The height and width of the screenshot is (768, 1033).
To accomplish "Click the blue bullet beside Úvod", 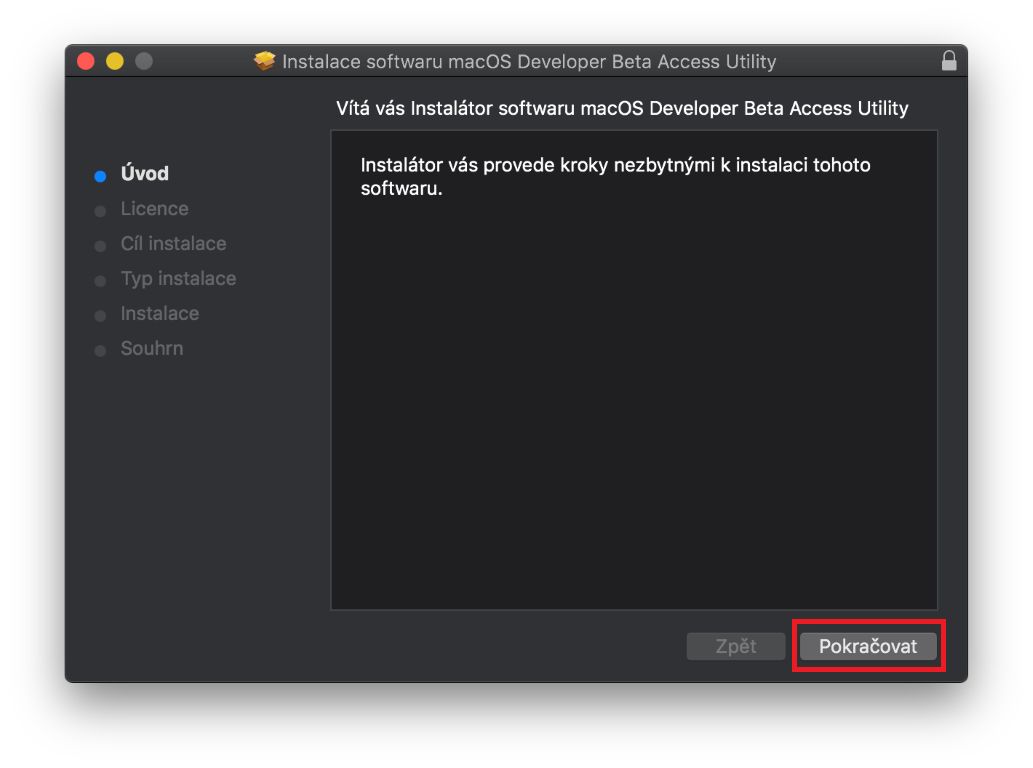I will coord(100,176).
